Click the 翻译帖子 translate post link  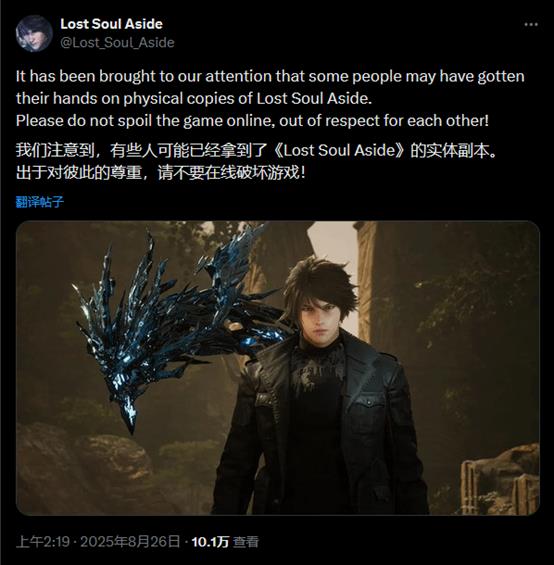40,201
